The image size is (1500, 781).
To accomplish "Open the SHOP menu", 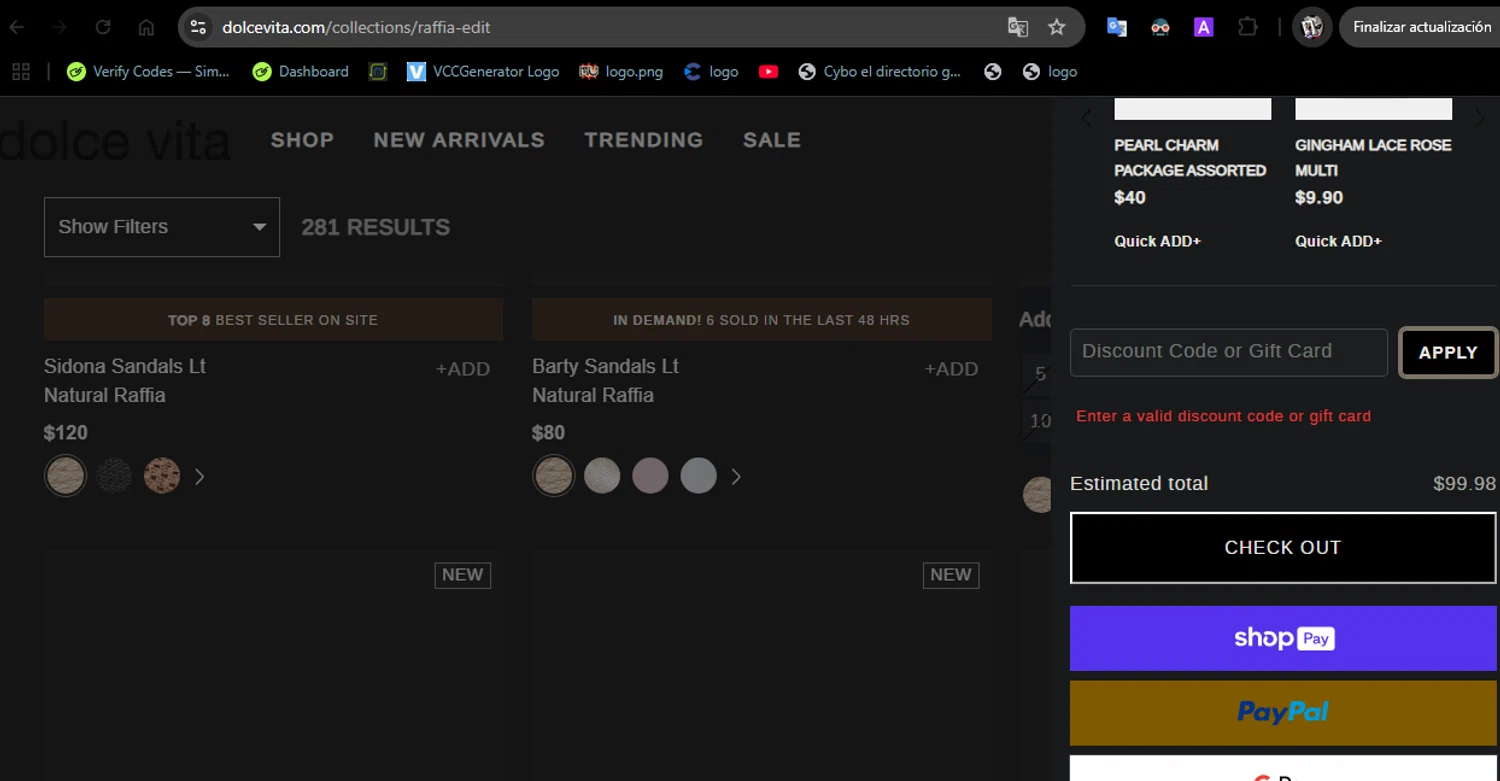I will click(x=302, y=140).
